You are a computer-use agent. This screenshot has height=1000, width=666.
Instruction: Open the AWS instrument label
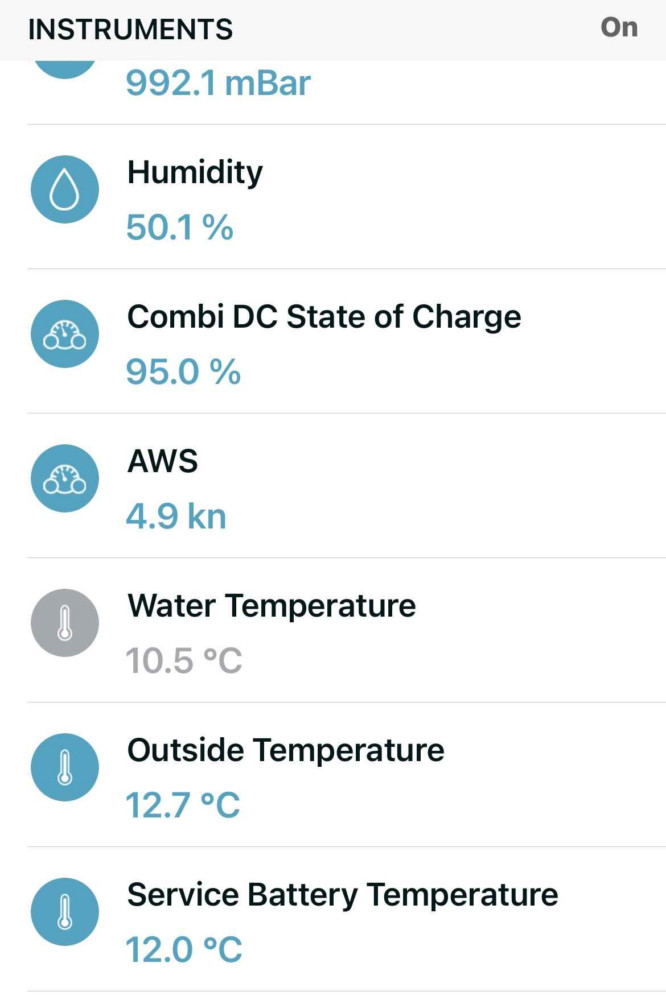163,461
